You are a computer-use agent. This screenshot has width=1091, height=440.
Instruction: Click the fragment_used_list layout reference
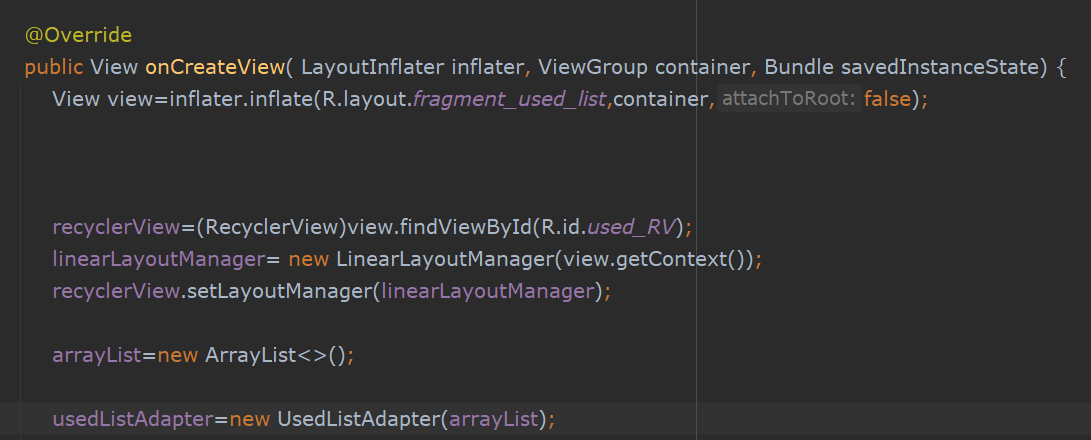coord(510,100)
